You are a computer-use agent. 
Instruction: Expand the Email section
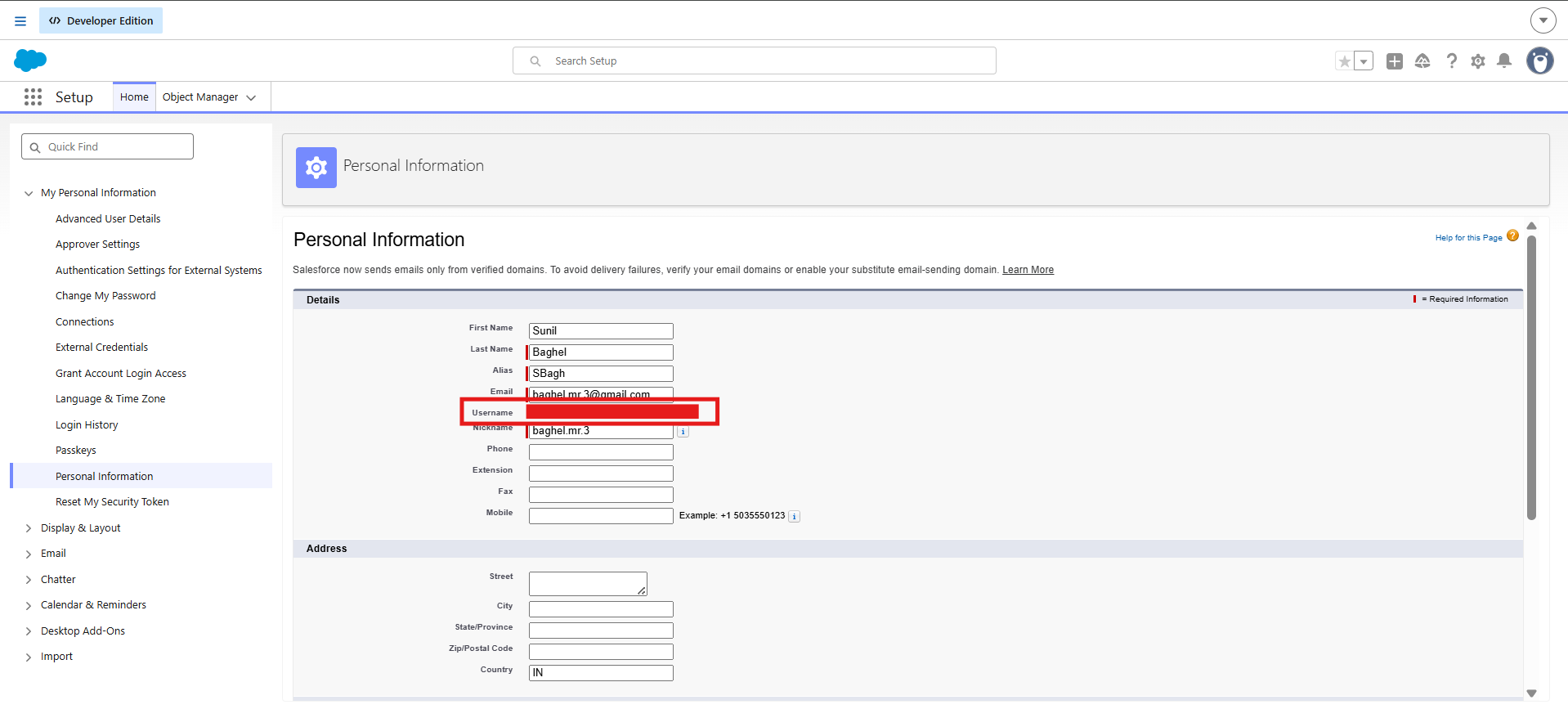click(x=29, y=554)
